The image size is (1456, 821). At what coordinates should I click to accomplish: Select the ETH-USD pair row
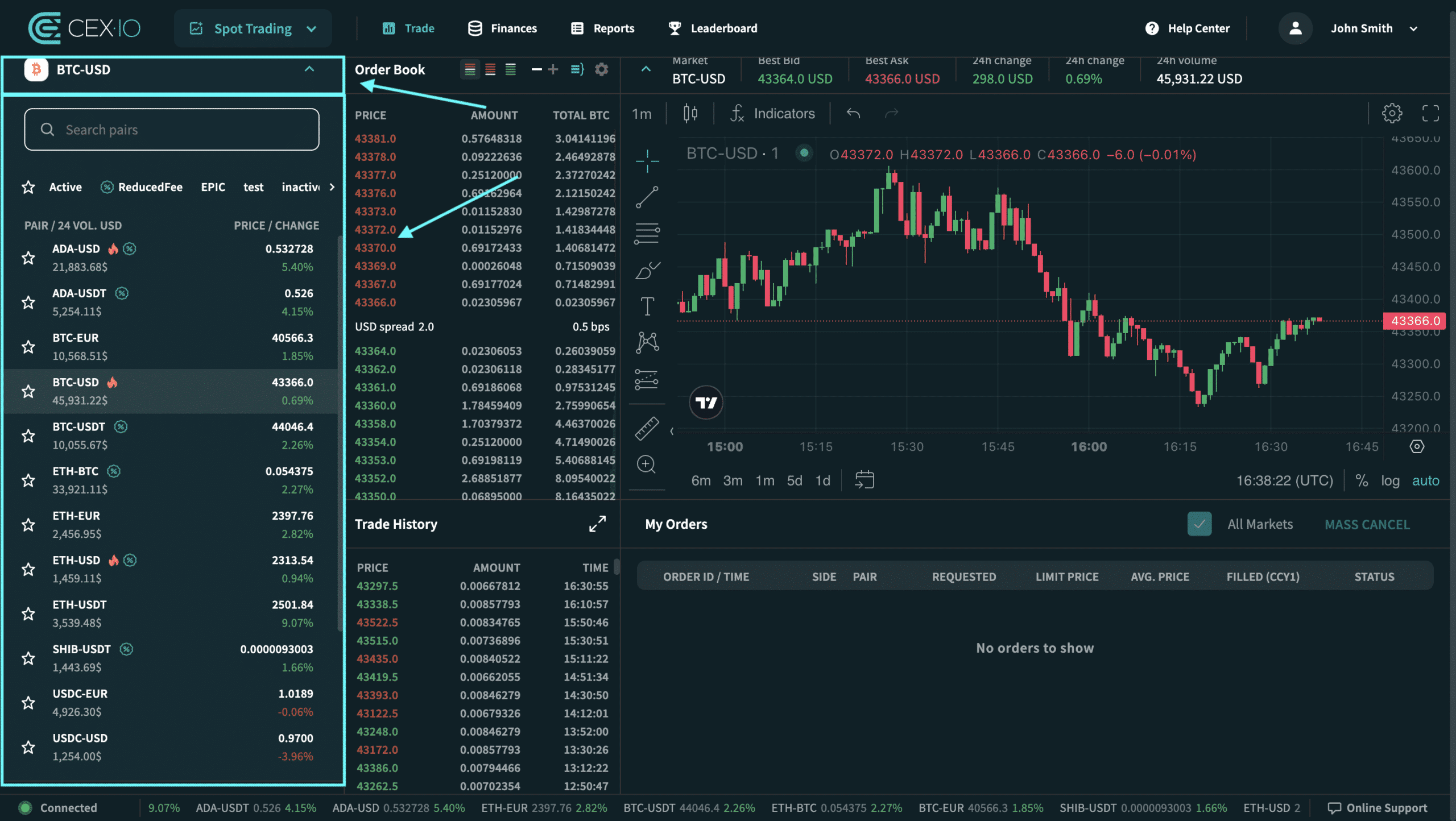tap(171, 569)
